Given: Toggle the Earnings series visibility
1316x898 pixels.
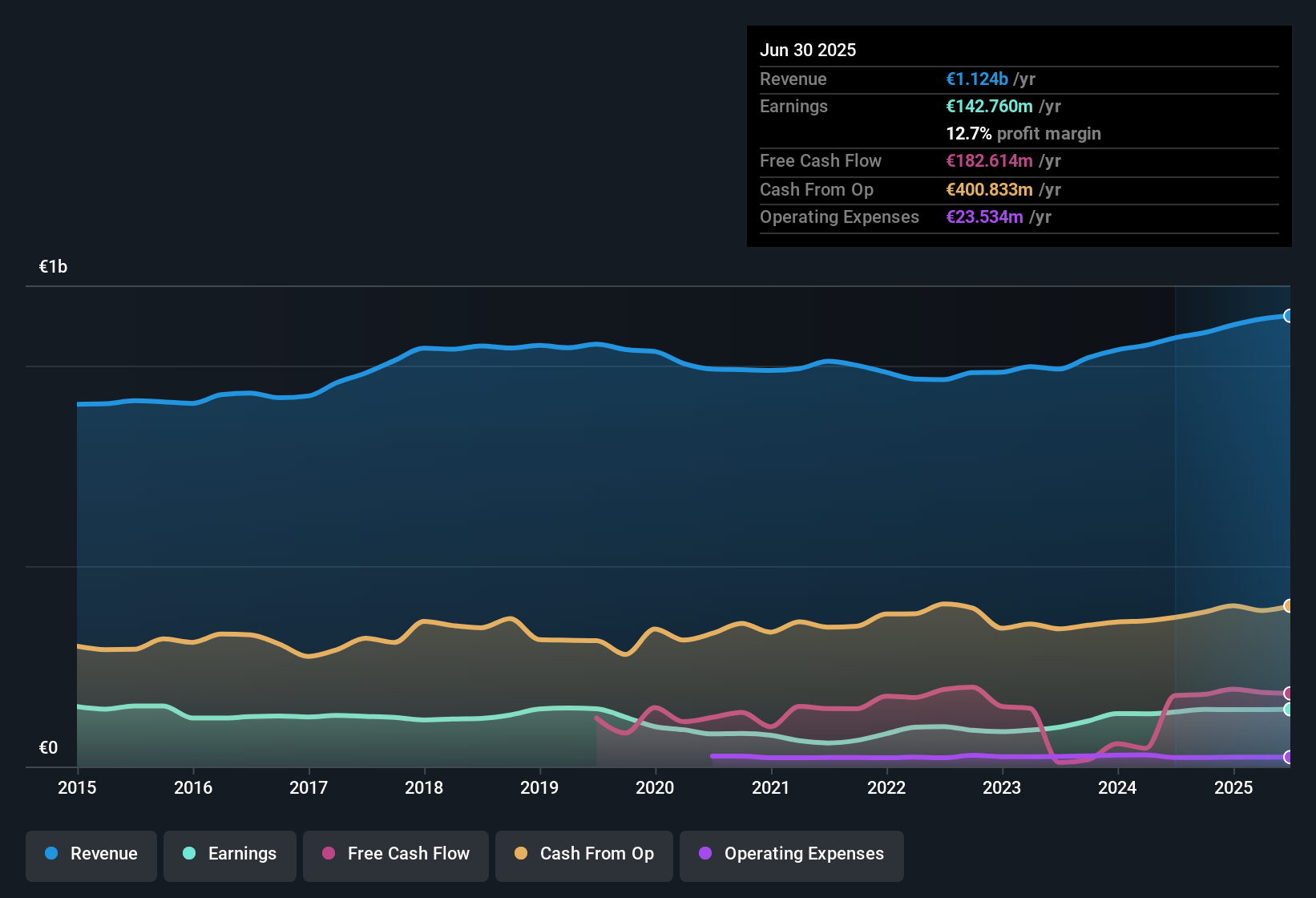Looking at the screenshot, I should click(229, 854).
